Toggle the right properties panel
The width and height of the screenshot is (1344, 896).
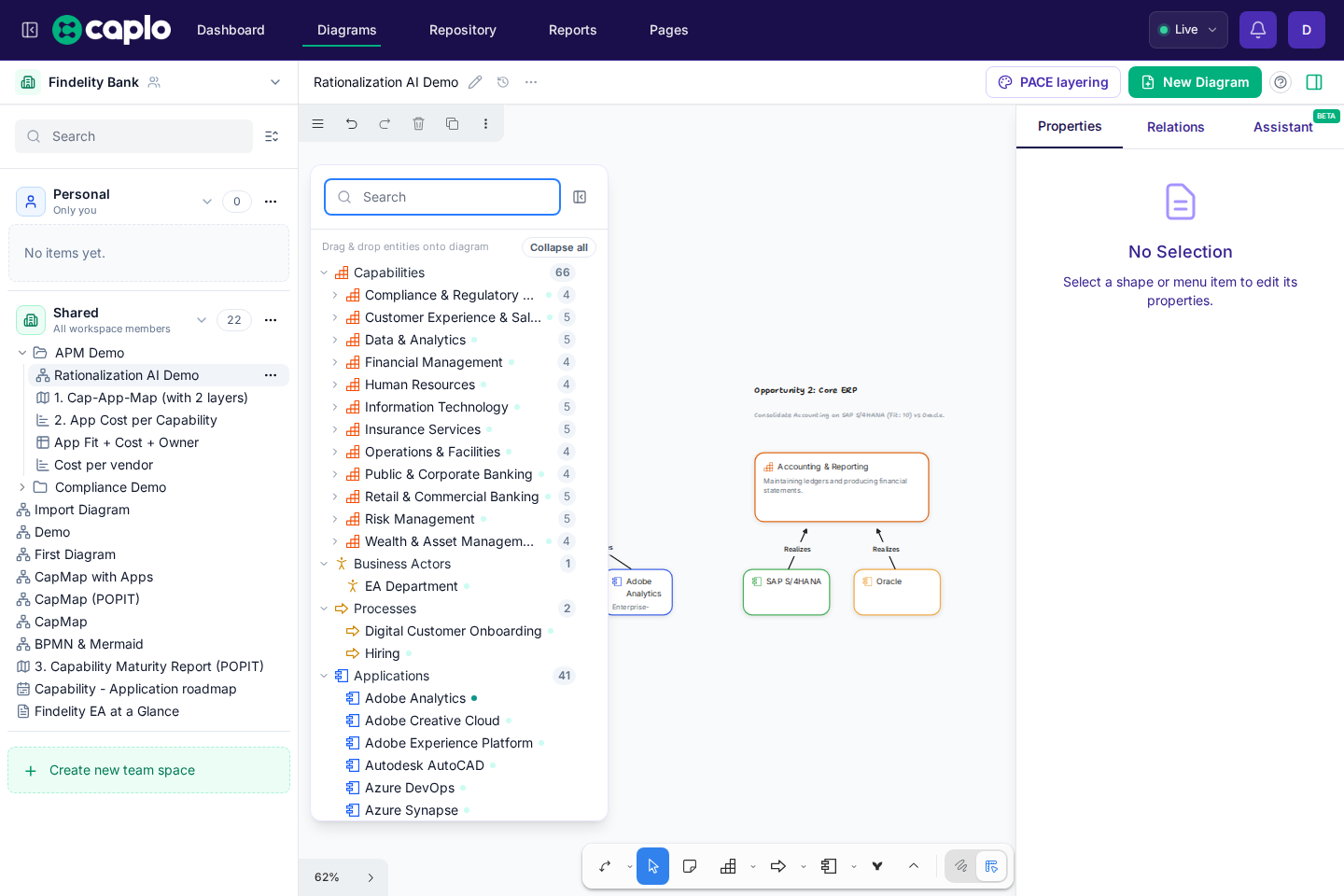pyautogui.click(x=1314, y=82)
